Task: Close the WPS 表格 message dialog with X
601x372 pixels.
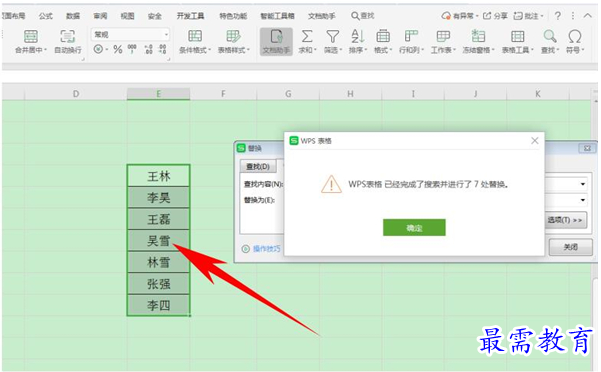Action: [x=535, y=141]
